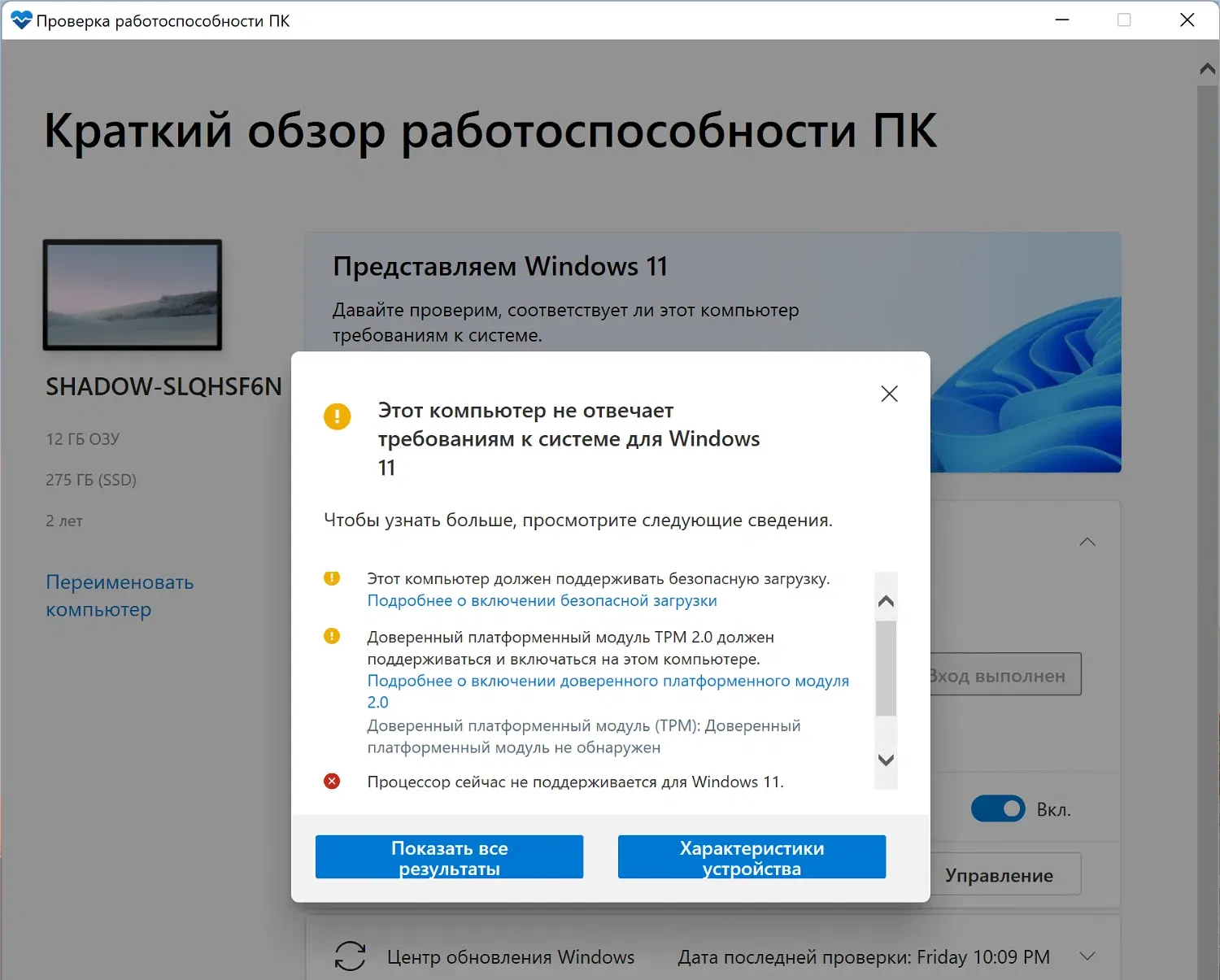Click main window scrollbar up arrow
1220x980 pixels.
(1208, 69)
